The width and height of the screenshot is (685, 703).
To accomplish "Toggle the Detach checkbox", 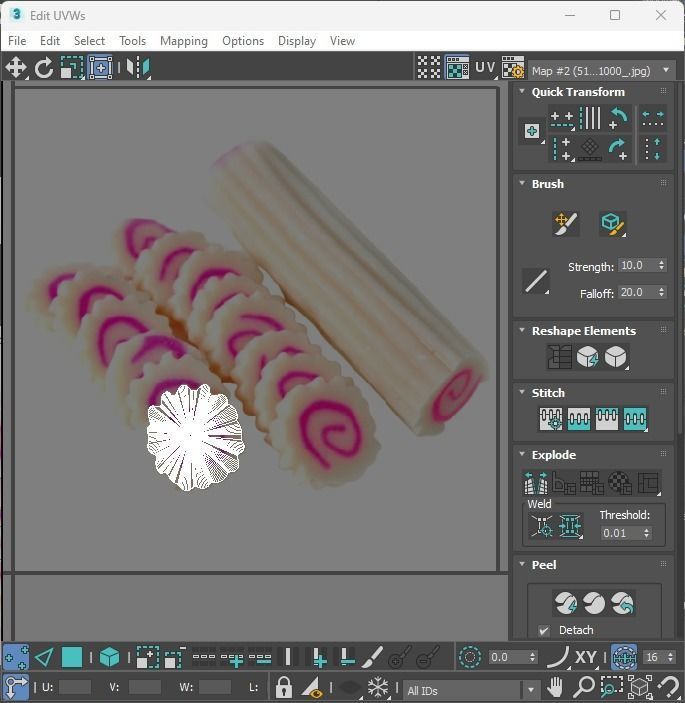I will [543, 630].
